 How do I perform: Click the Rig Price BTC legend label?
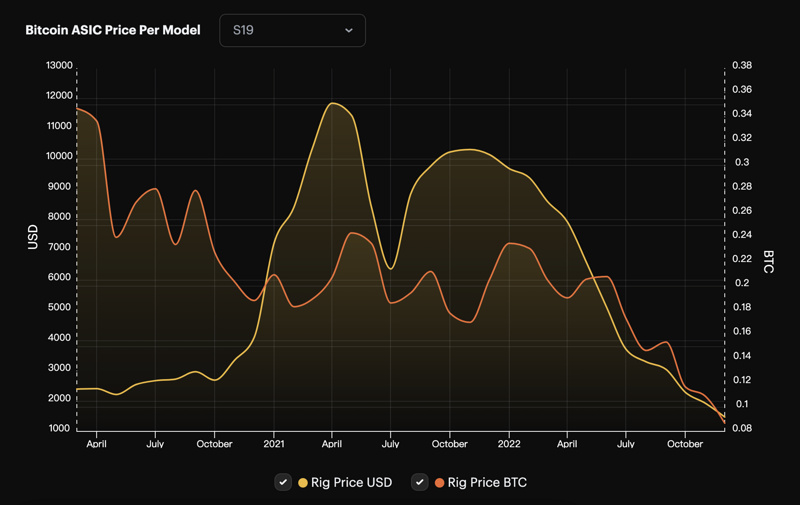point(487,483)
